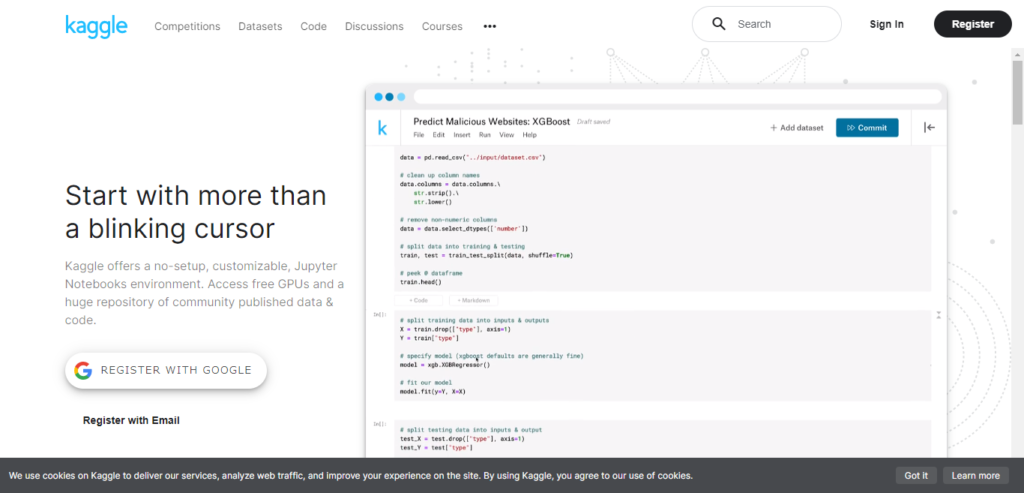Open the Datasets page
Viewport: 1024px width, 493px height.
point(260,27)
